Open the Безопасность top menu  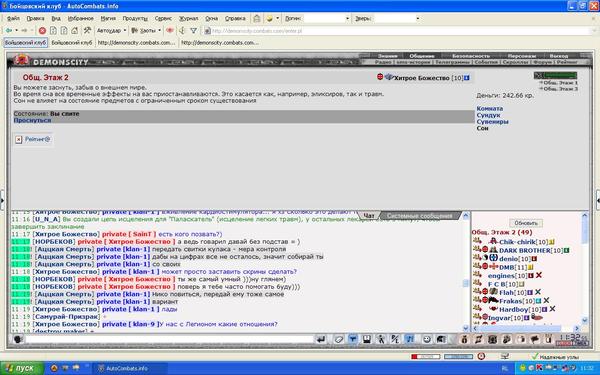(x=470, y=56)
